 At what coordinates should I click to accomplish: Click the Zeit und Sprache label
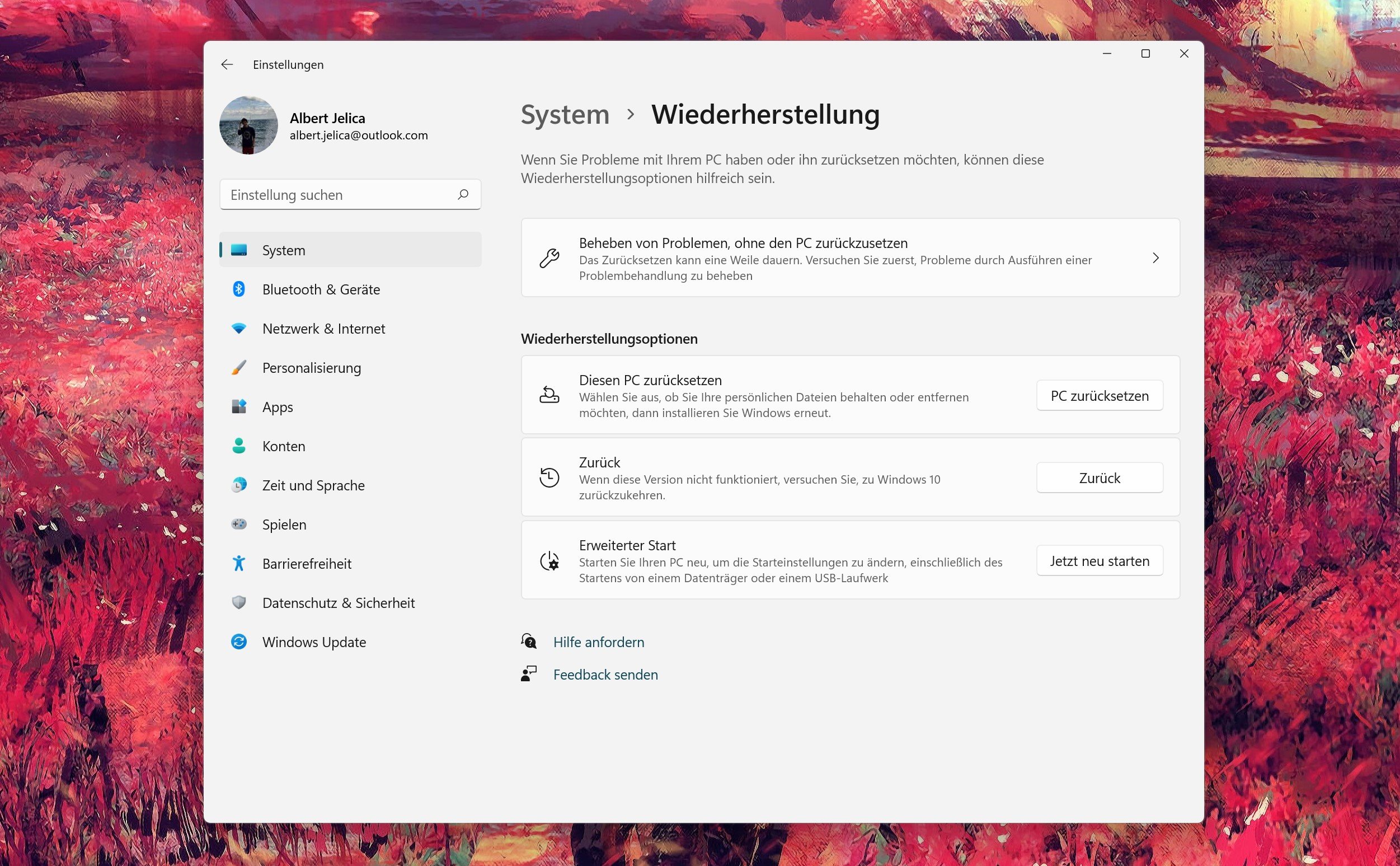point(314,485)
